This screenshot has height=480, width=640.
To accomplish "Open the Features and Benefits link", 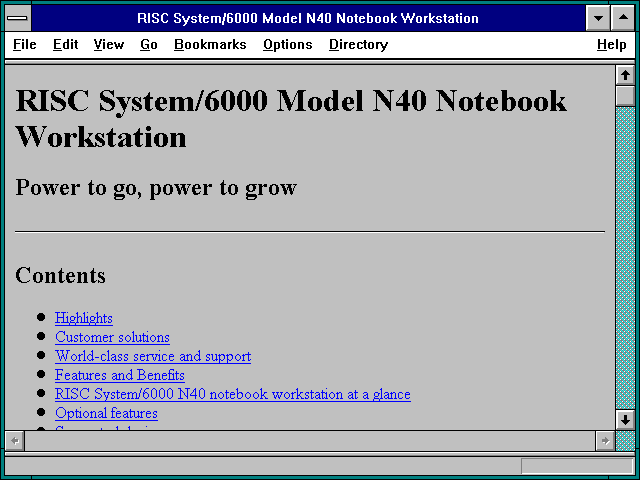I will 120,375.
